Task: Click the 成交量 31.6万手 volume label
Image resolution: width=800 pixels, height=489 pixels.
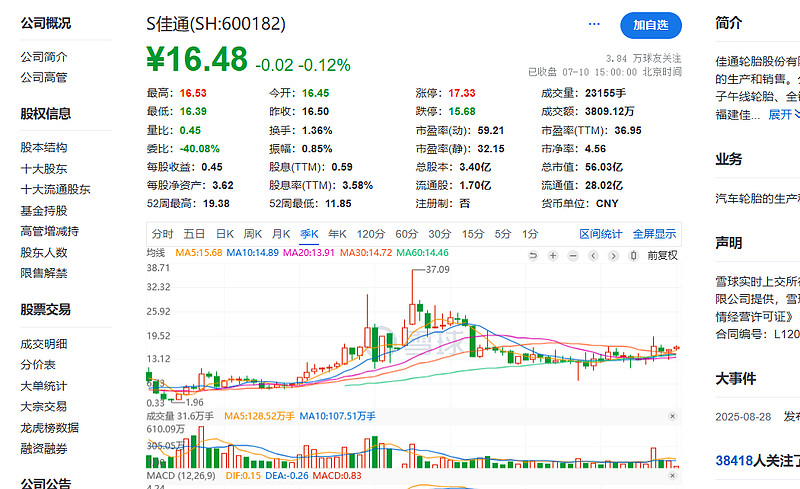Action: 180,416
